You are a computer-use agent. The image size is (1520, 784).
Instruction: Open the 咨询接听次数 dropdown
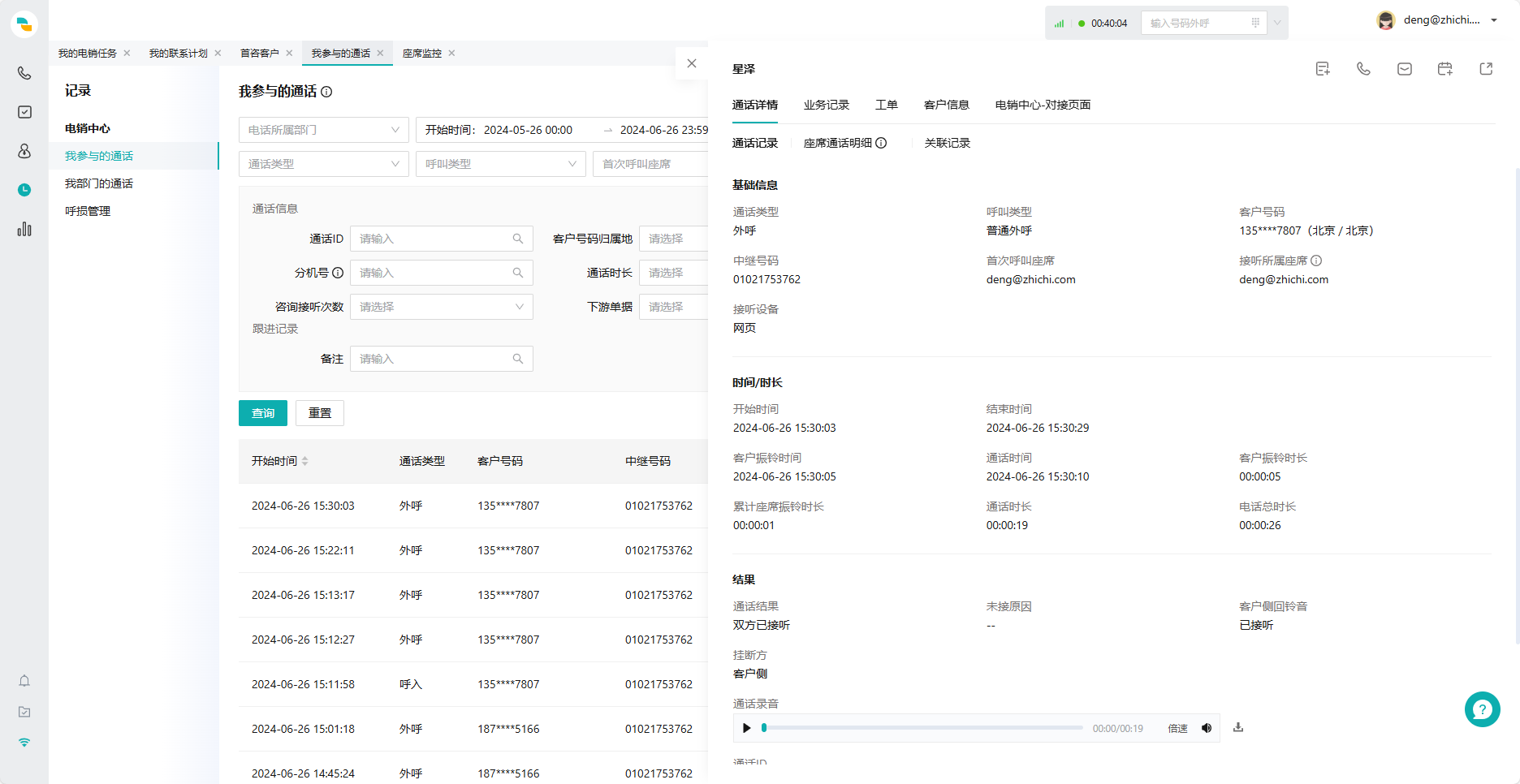click(x=442, y=307)
